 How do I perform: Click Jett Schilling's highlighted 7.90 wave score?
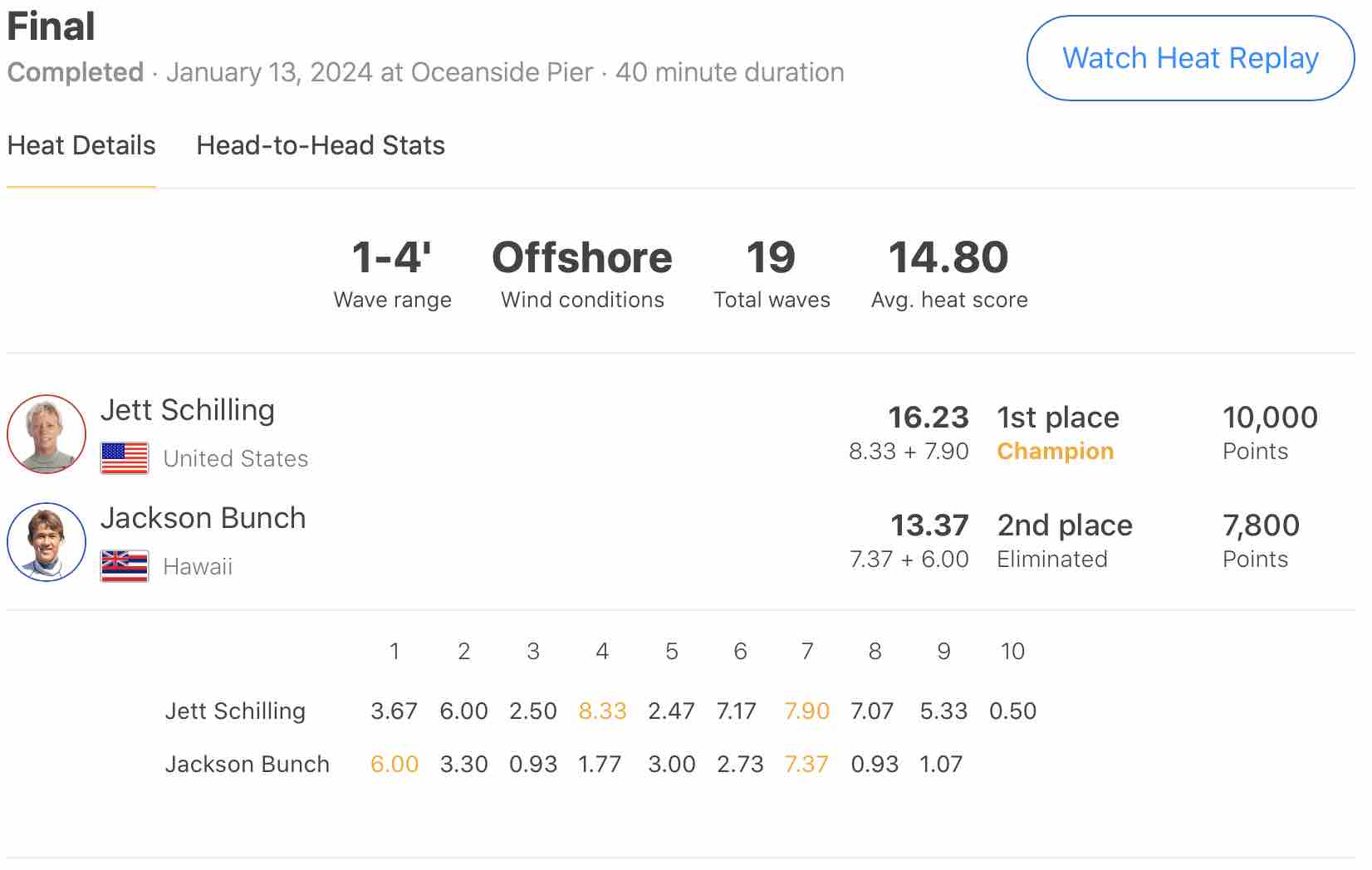807,711
